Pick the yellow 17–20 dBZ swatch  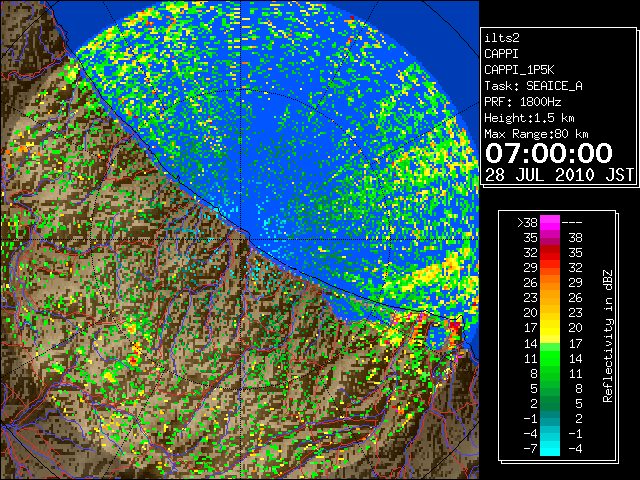pyautogui.click(x=550, y=328)
